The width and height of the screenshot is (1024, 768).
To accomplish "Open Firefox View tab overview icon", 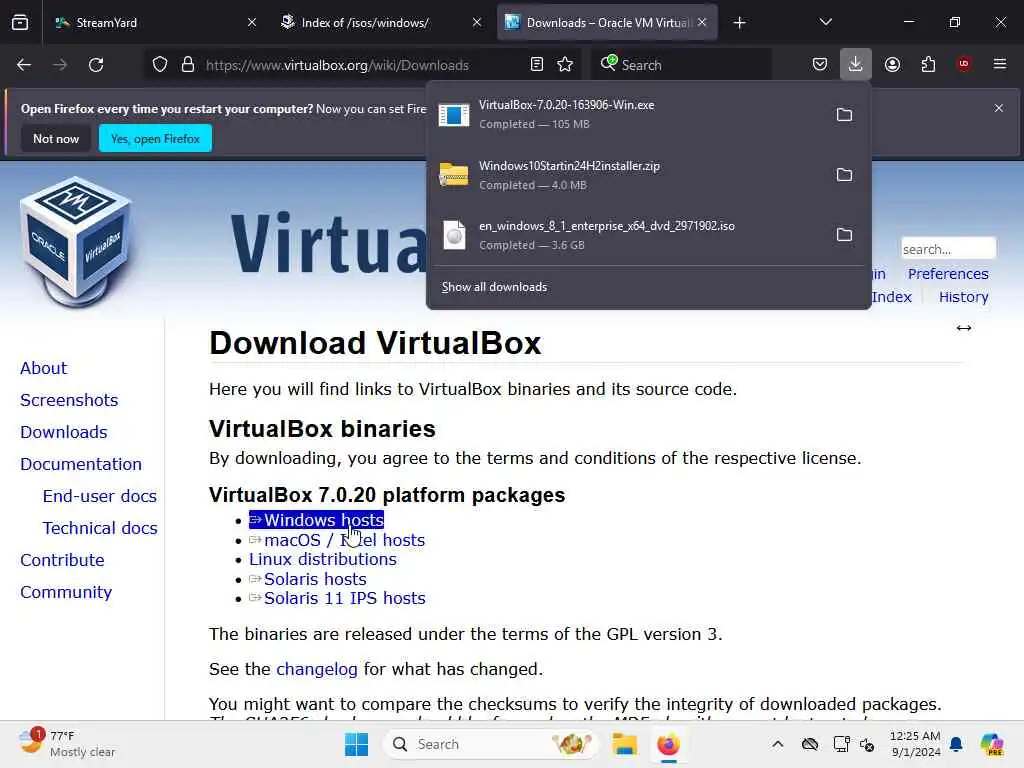I will point(20,22).
